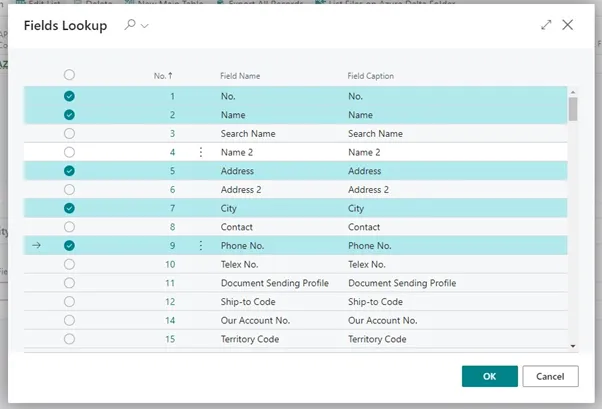Select field number 15 link
The image size is (602, 409).
170,339
